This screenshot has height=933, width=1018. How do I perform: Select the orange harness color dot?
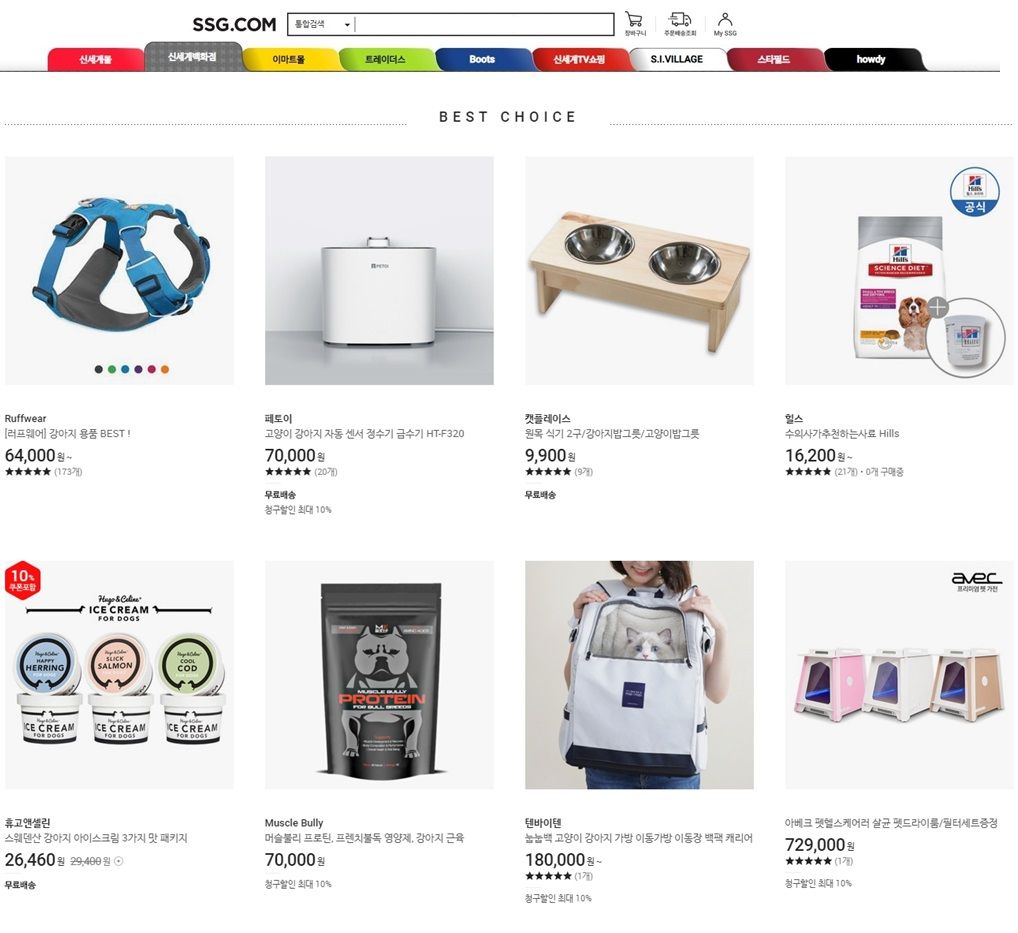pos(165,369)
